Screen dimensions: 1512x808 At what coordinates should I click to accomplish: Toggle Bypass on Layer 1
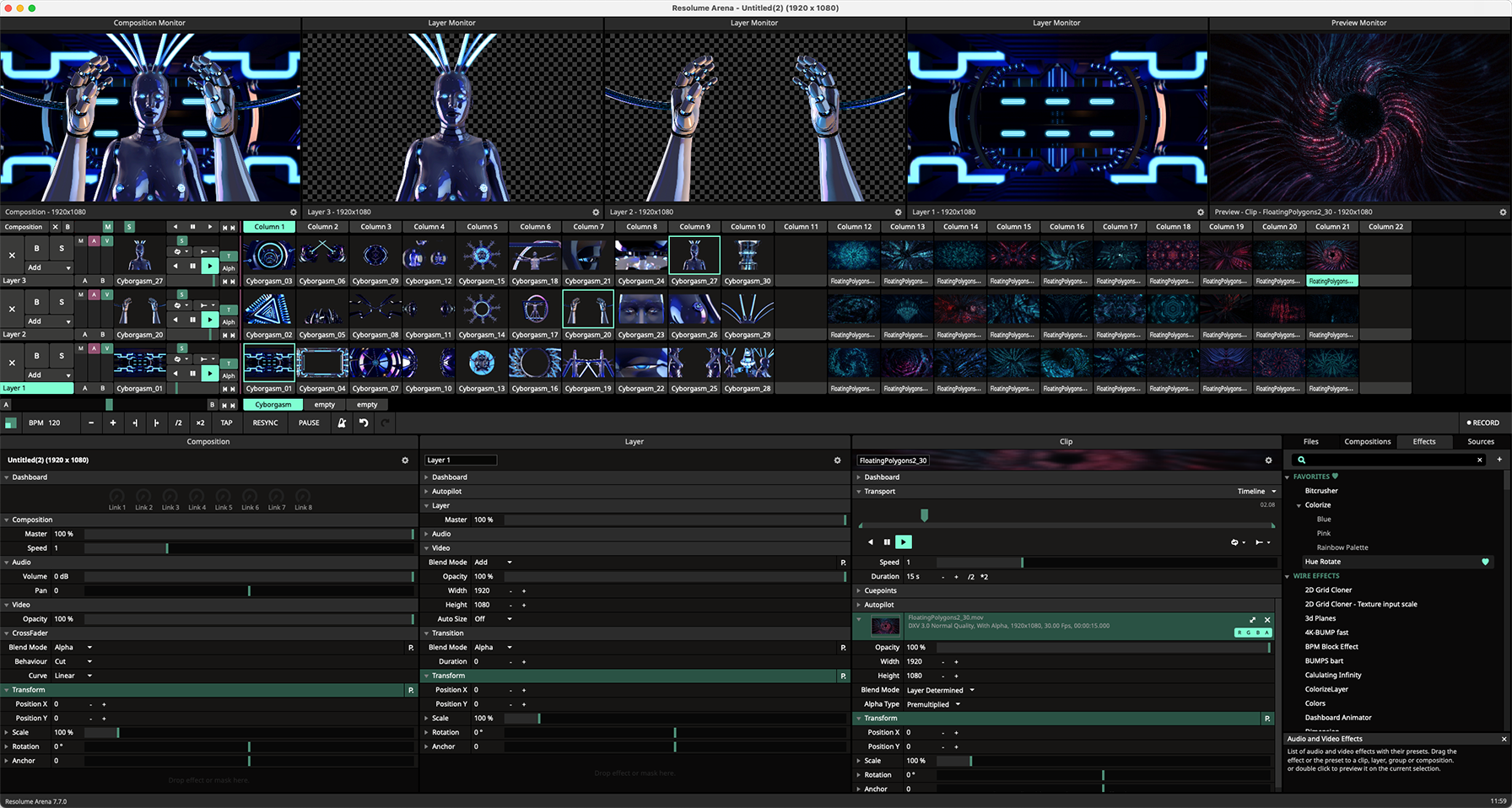[x=36, y=356]
